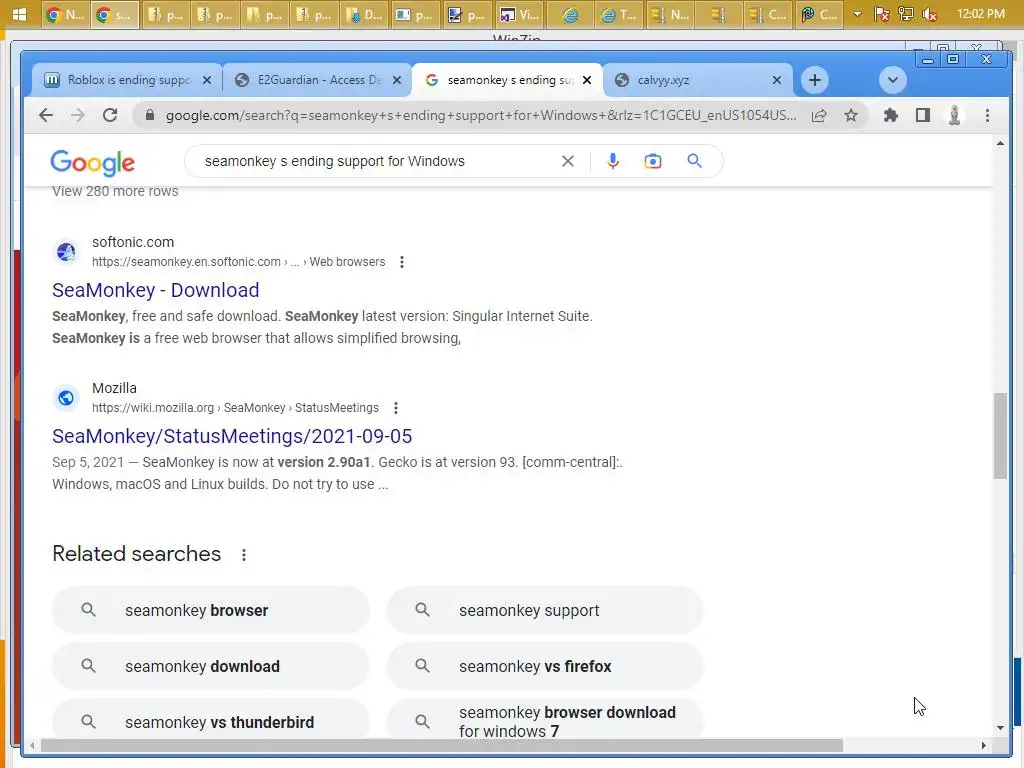Image resolution: width=1024 pixels, height=768 pixels.
Task: Show hidden tray icons arrow
Action: pos(857,14)
